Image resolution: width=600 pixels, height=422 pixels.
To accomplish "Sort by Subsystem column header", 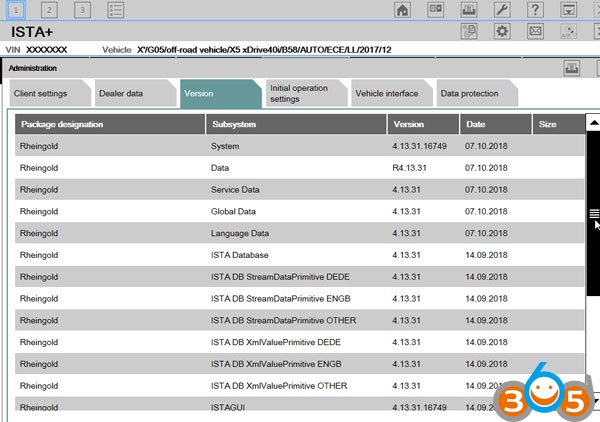I will [x=296, y=124].
